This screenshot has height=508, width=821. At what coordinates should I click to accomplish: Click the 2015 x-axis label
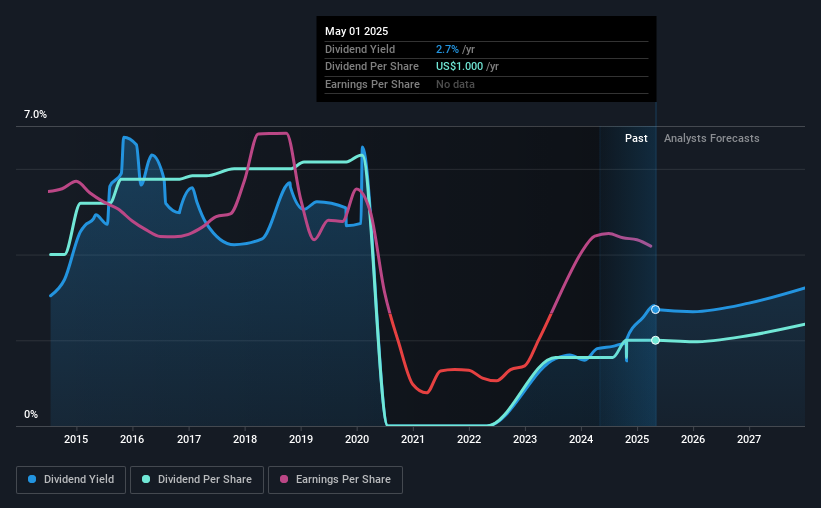click(76, 439)
